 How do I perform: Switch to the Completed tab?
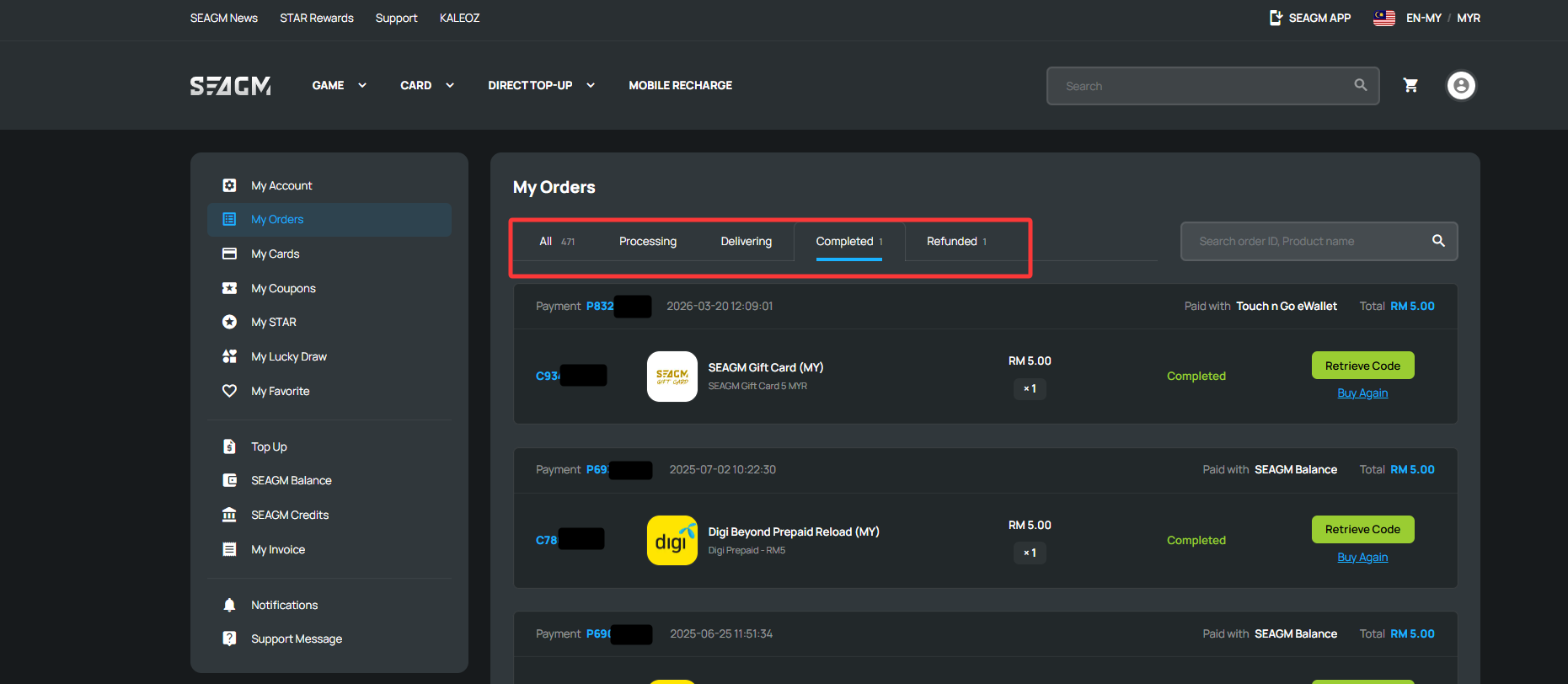(849, 241)
